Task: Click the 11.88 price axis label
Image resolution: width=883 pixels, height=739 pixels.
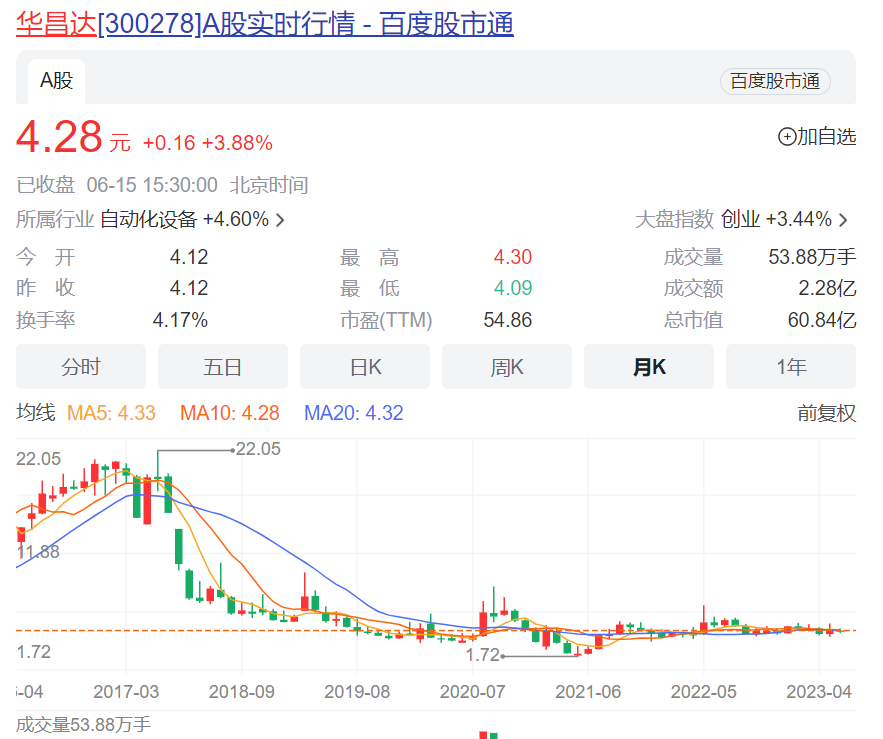Action: (38, 551)
